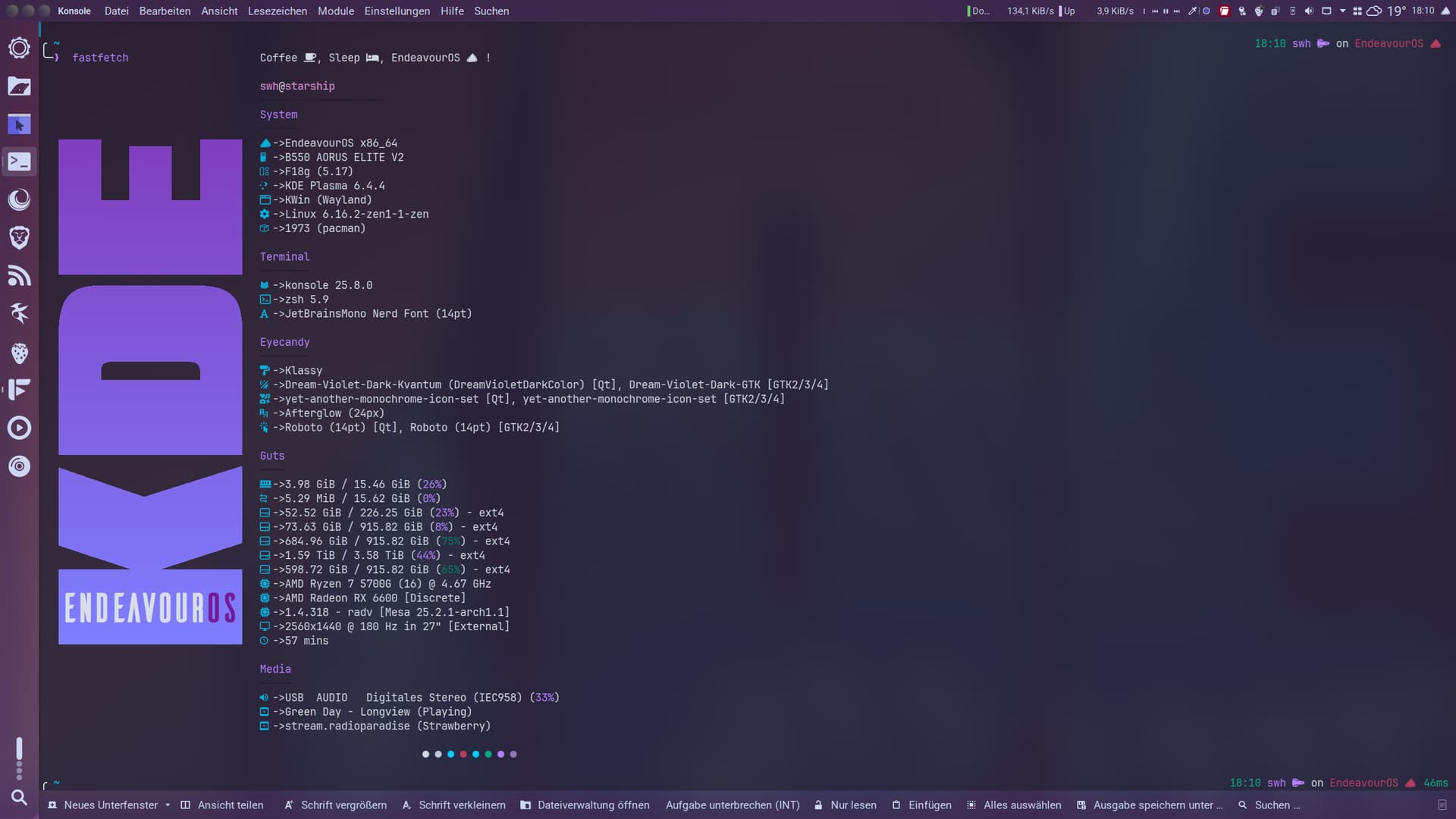Screen dimensions: 1456x819
Task: Click the display screen tray icon
Action: 1326,11
